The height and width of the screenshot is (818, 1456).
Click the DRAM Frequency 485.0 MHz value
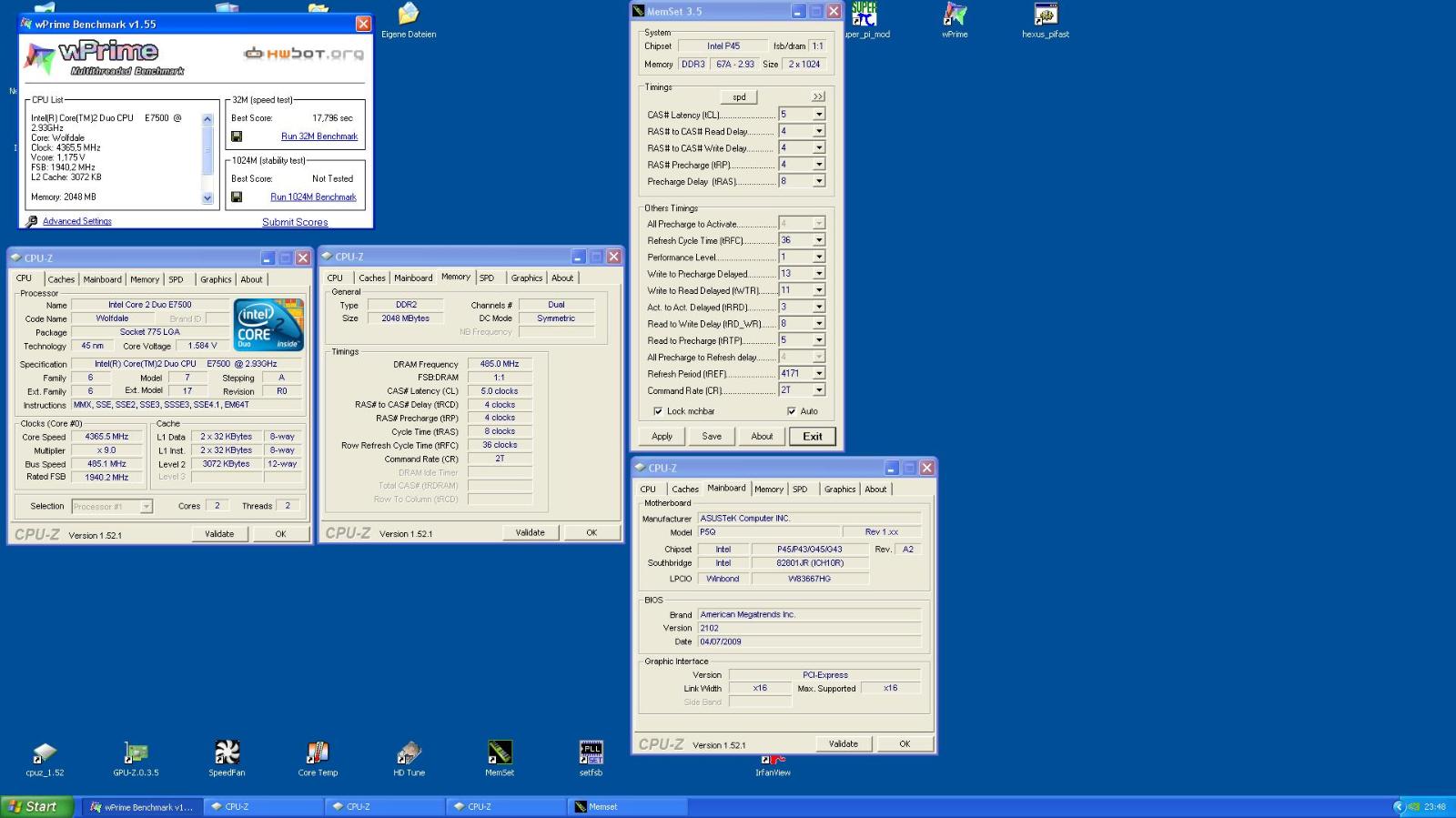click(x=500, y=364)
